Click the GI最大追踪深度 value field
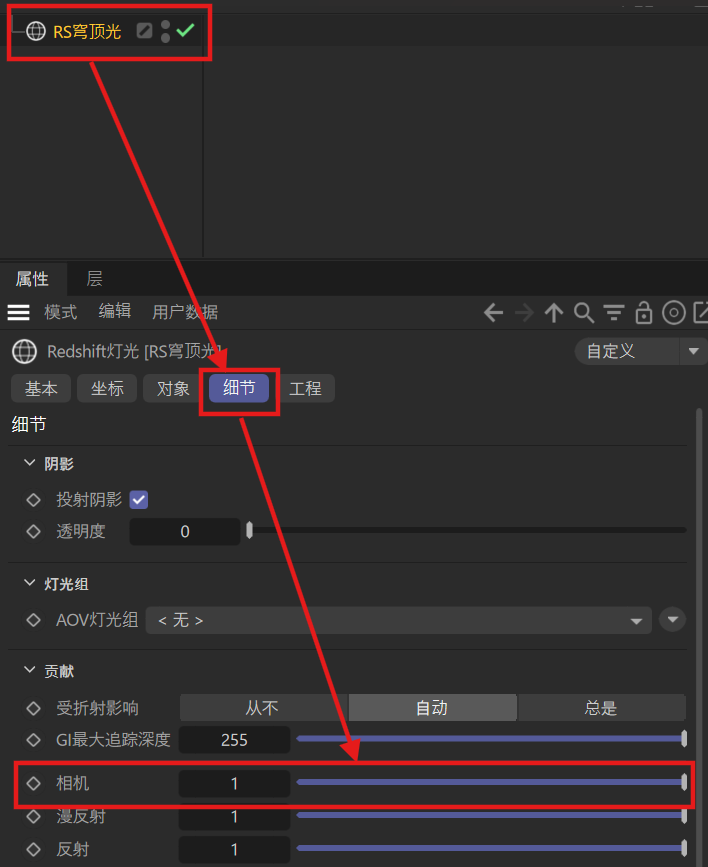Viewport: 708px width, 867px height. (x=235, y=740)
